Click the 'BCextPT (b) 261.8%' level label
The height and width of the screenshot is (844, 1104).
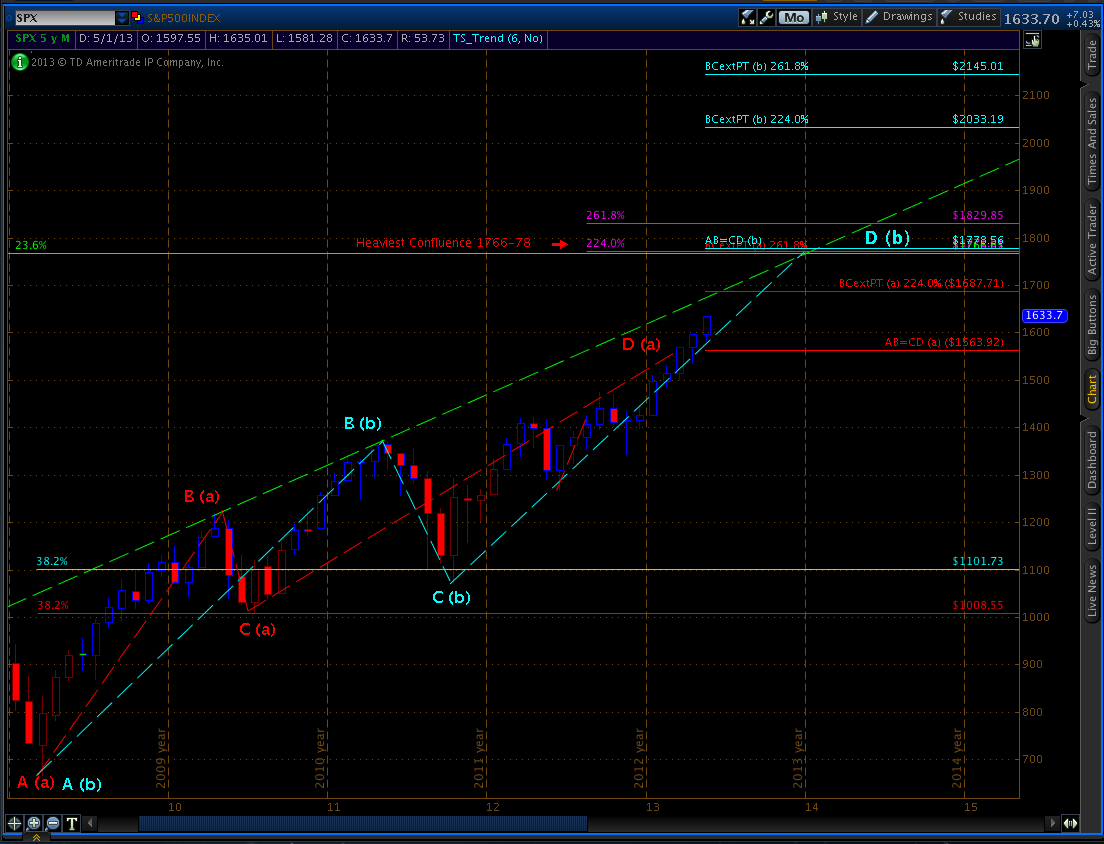pos(757,67)
